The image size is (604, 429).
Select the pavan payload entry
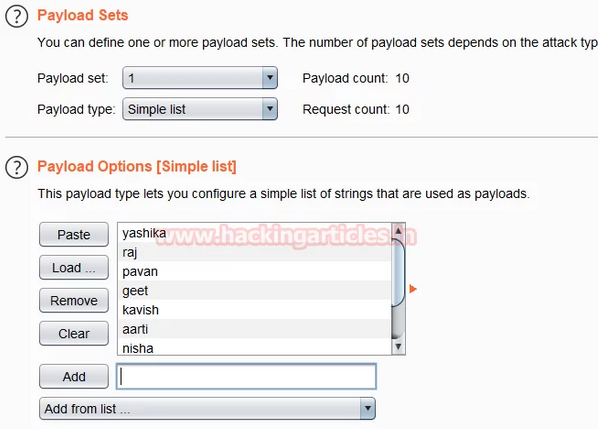[253, 272]
